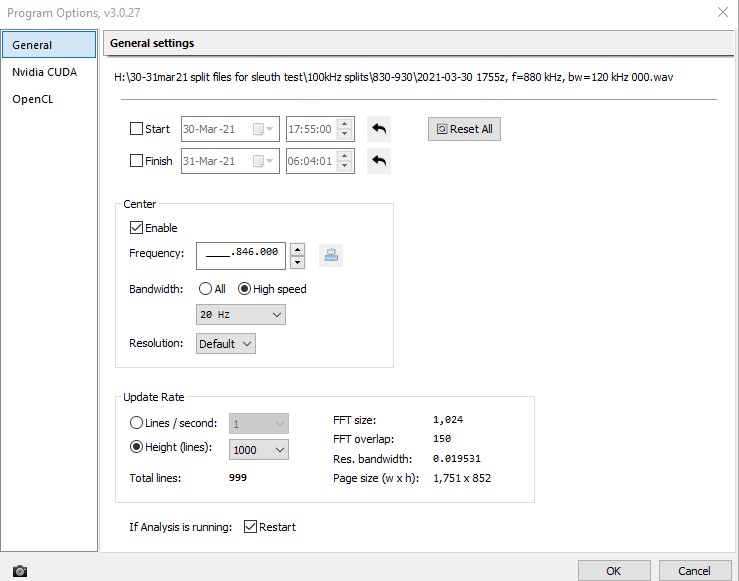Viewport: 739px width, 581px height.
Task: Decrease the Frequency with down spinner arrow
Action: pyautogui.click(x=297, y=263)
